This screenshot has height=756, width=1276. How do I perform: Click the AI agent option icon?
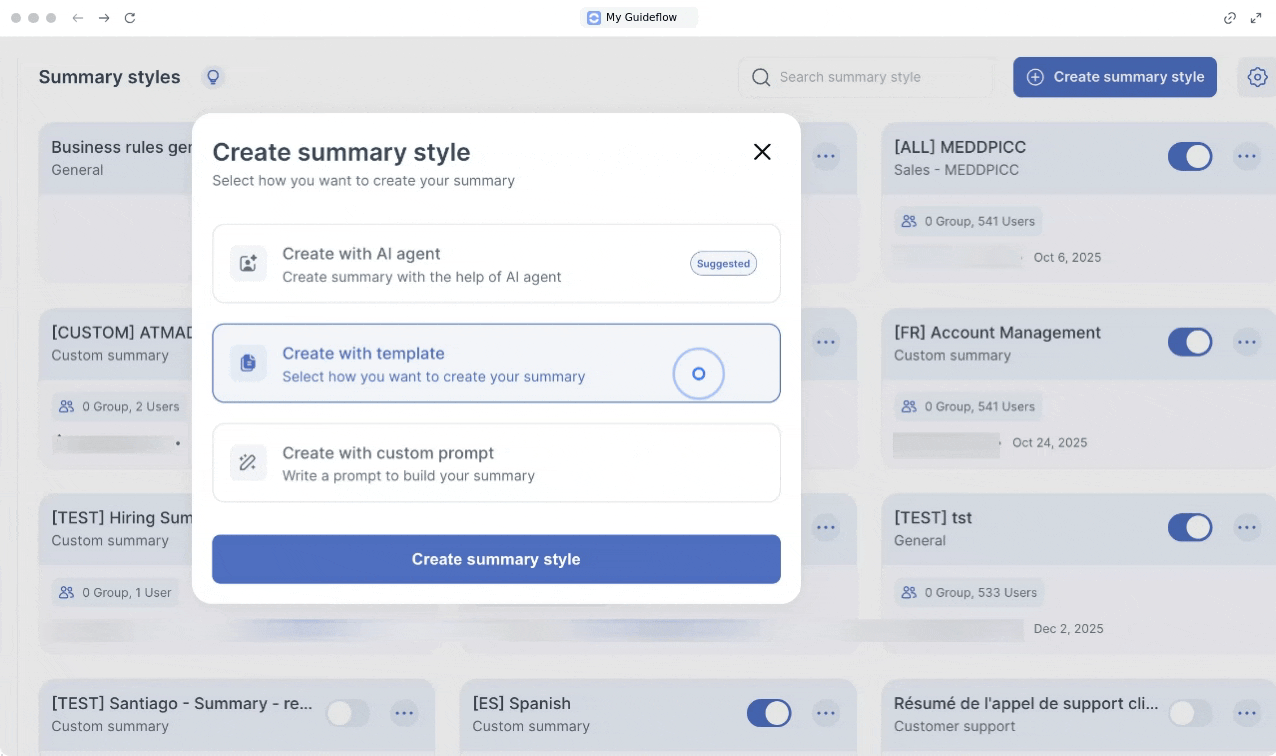pyautogui.click(x=248, y=264)
